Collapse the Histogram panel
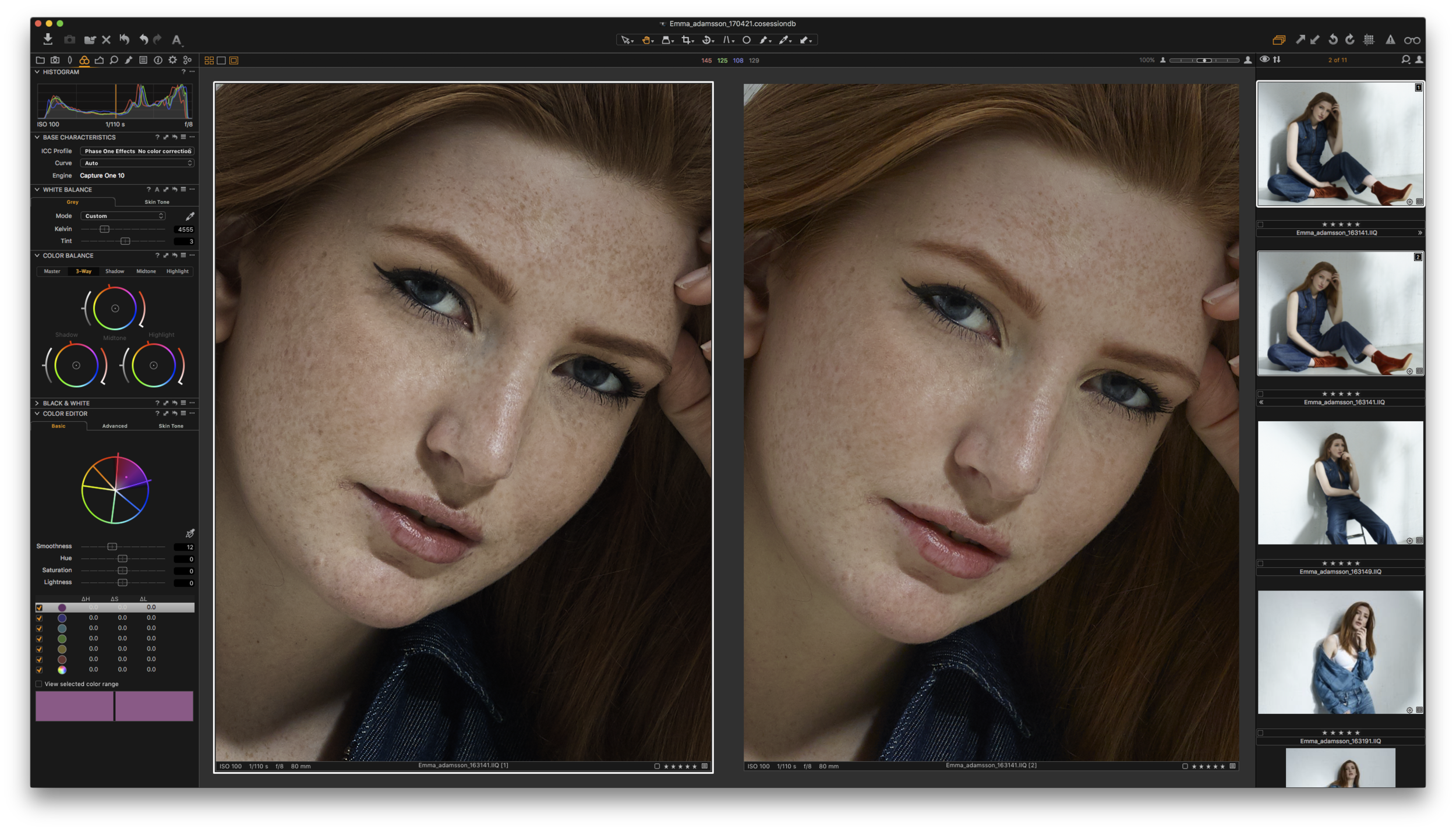Screen dimensions: 1456x831 click(x=37, y=72)
